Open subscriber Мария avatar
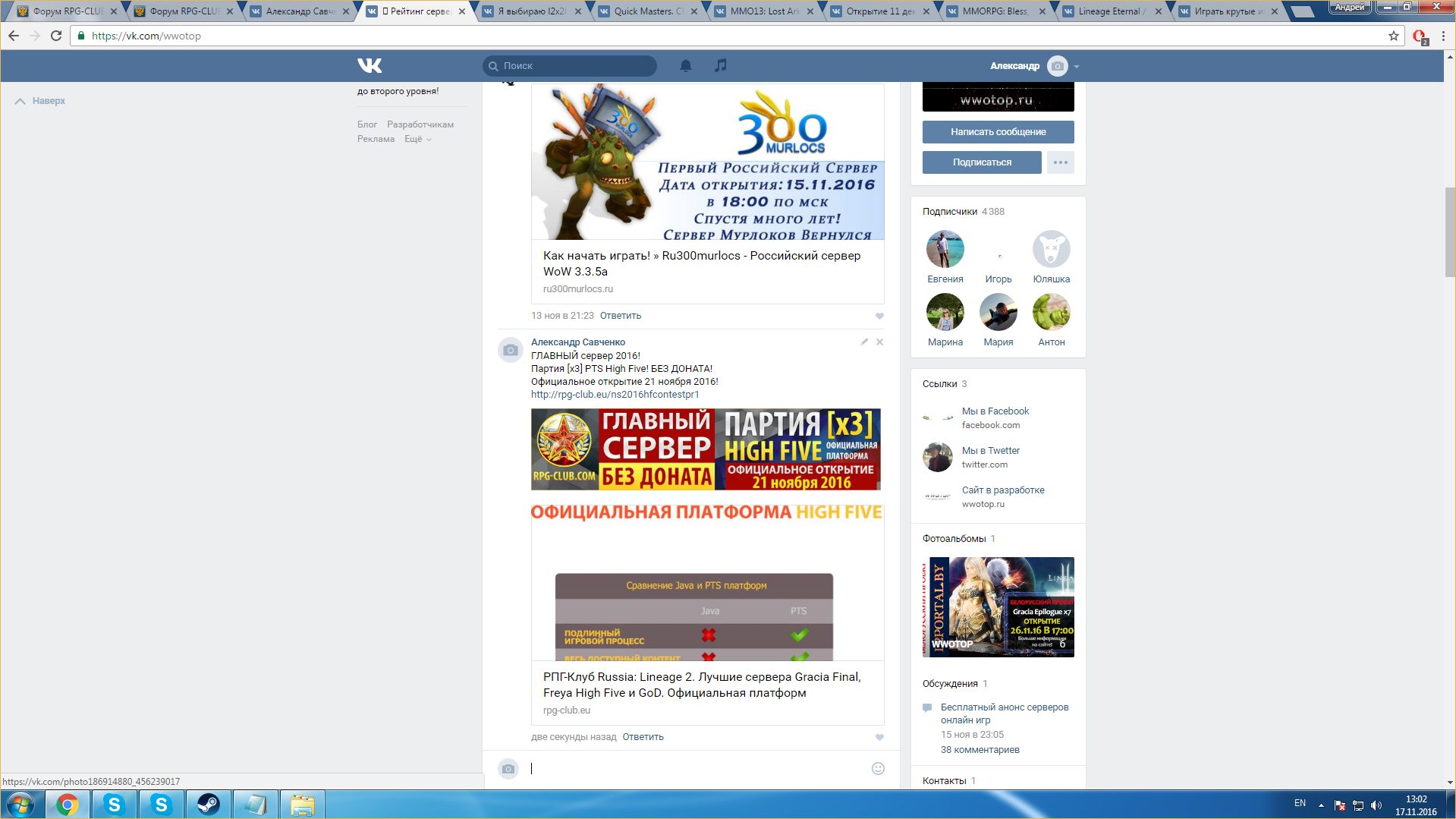This screenshot has width=1456, height=819. 998,312
